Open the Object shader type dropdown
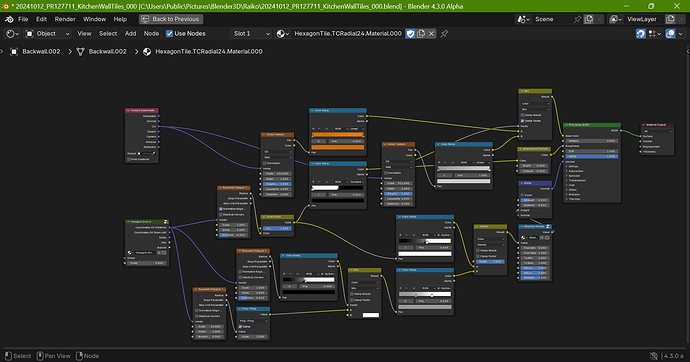Screen dimensions: 690x362 tap(47, 33)
